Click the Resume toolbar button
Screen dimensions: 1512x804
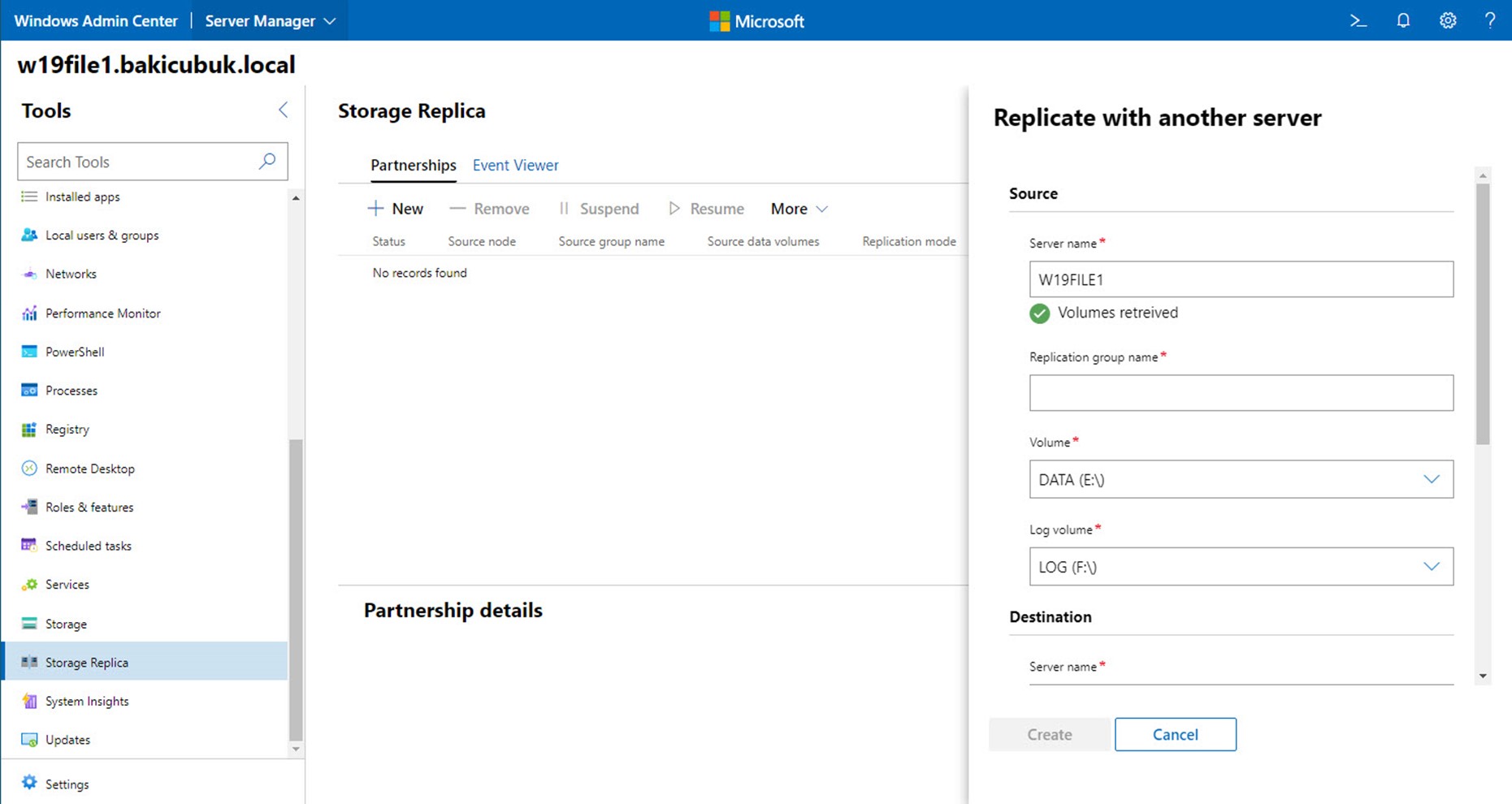click(706, 209)
